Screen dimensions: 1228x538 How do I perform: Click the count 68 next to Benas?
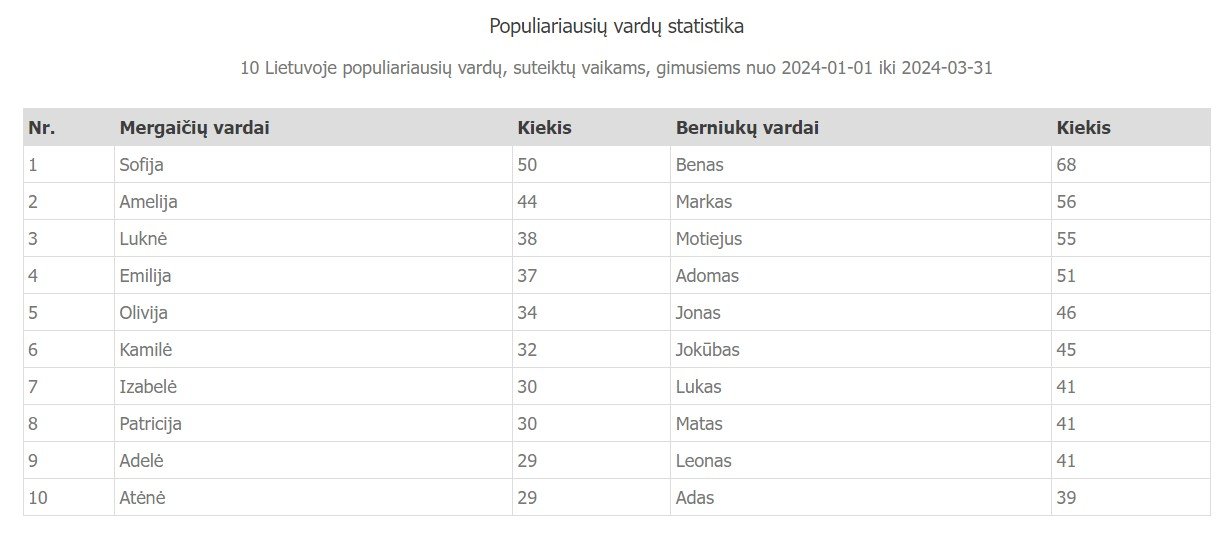[x=1065, y=165]
